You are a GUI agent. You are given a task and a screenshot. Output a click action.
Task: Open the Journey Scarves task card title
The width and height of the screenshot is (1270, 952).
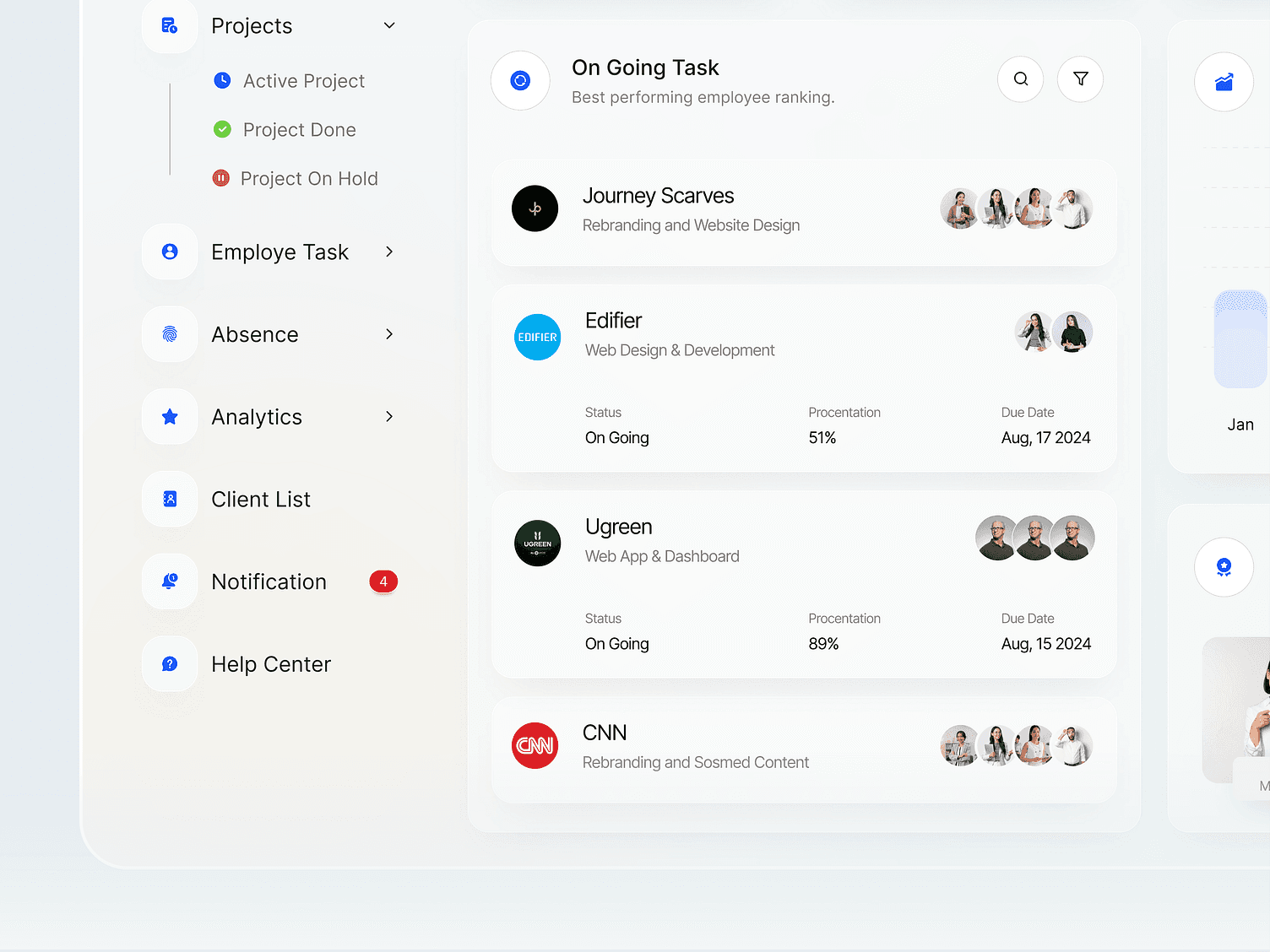[x=658, y=196]
